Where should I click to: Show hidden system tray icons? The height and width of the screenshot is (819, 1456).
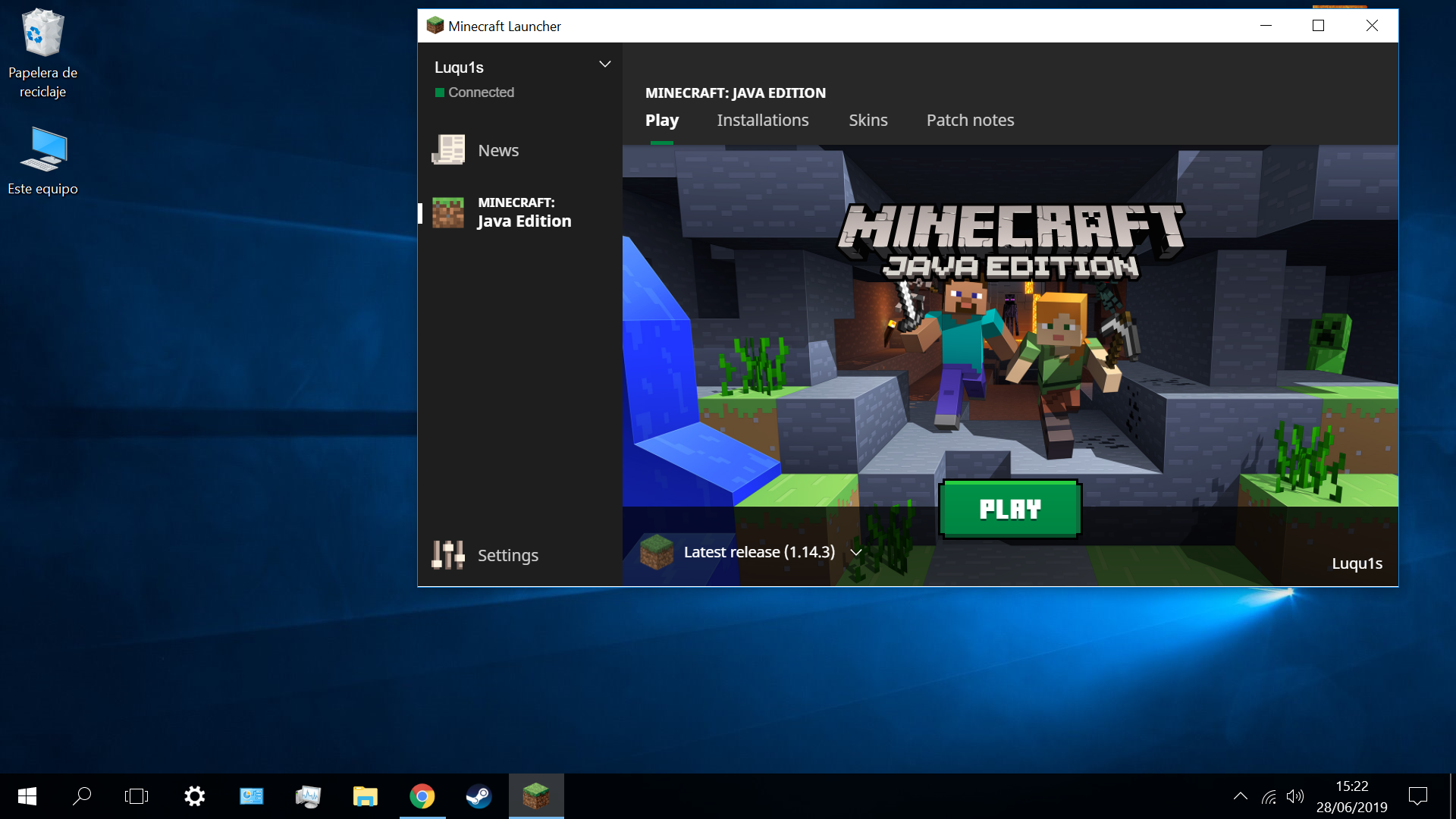(1241, 796)
